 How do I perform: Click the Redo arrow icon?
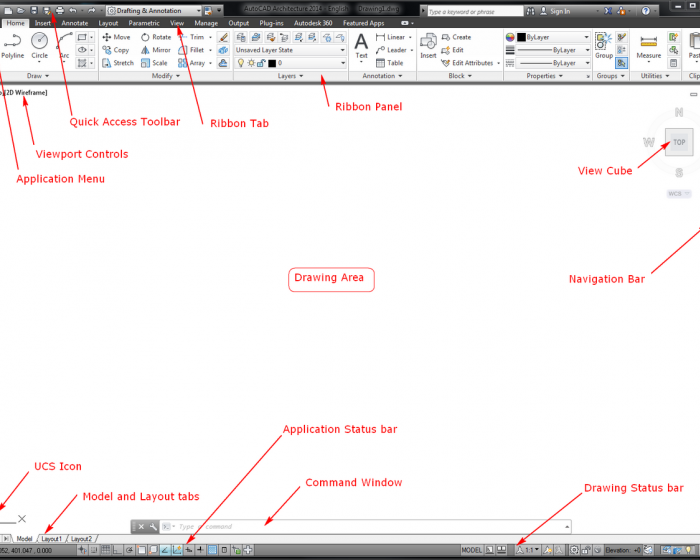click(x=92, y=10)
